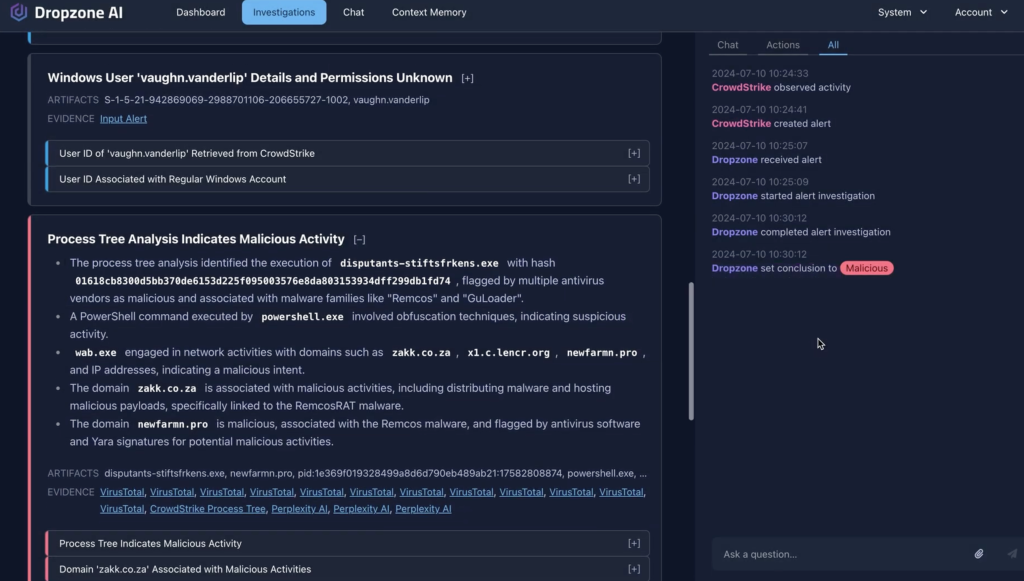Viewport: 1024px width, 581px height.
Task: Expand 'Process Tree Indicates Malicious Activity' row
Action: coord(633,543)
